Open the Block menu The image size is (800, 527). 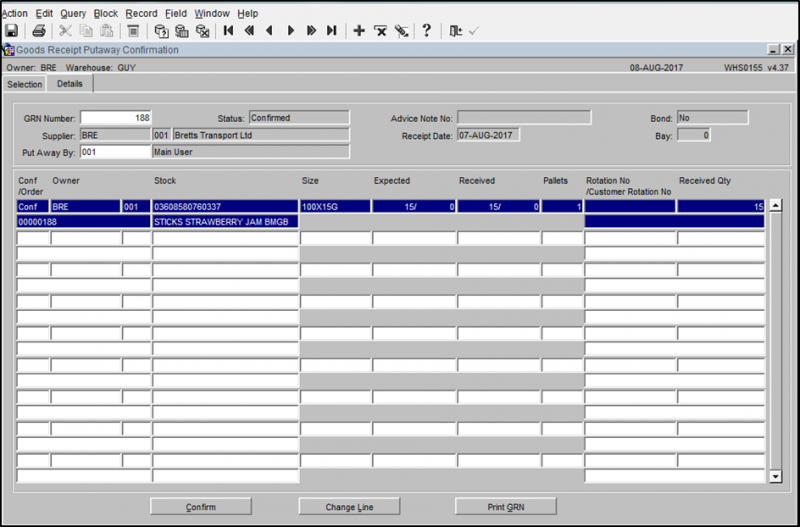106,13
